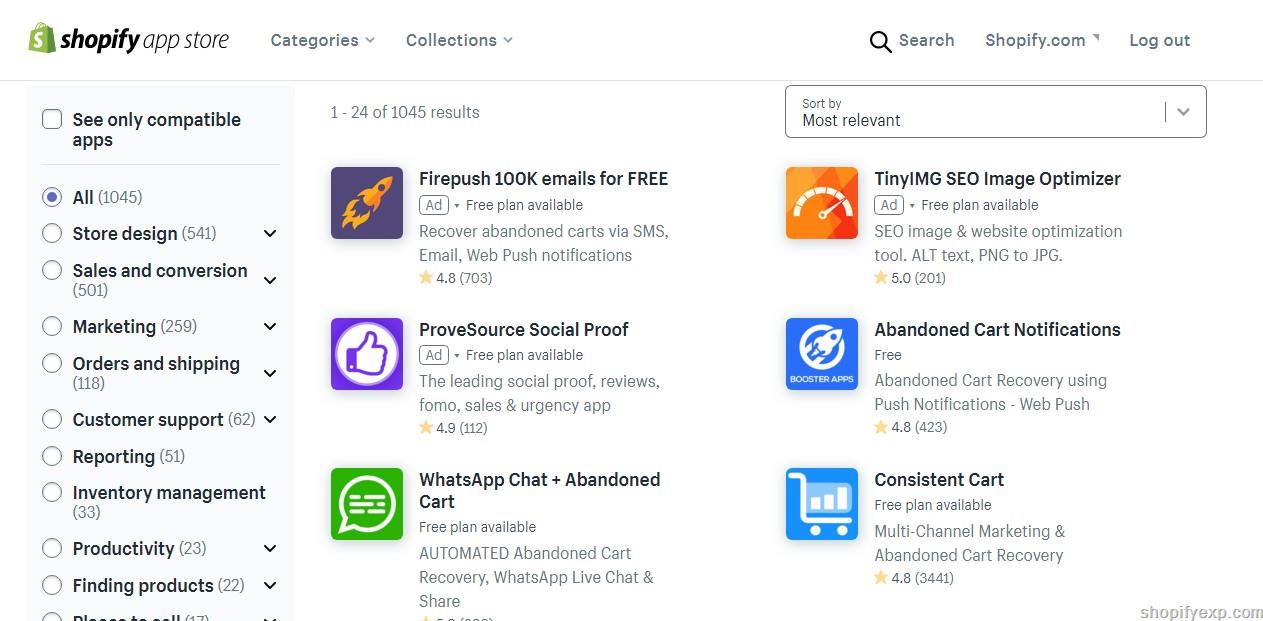Screen dimensions: 1263x621
Task: Select the Store design radio button
Action: (52, 233)
